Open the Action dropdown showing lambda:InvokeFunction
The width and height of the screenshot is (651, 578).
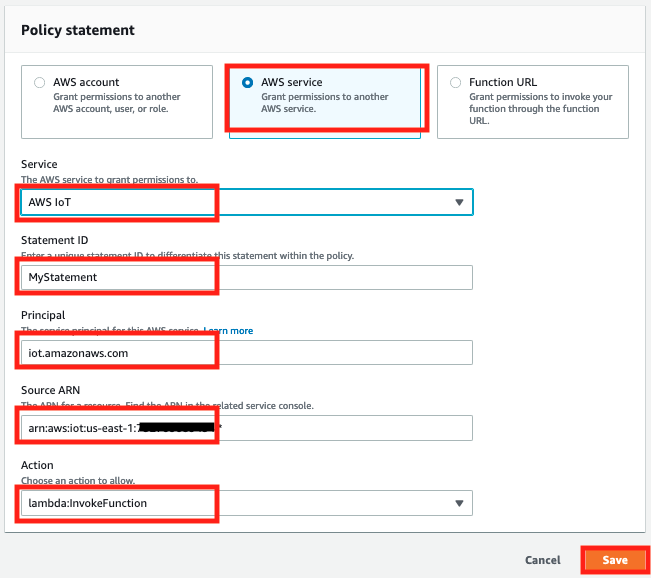(247, 503)
